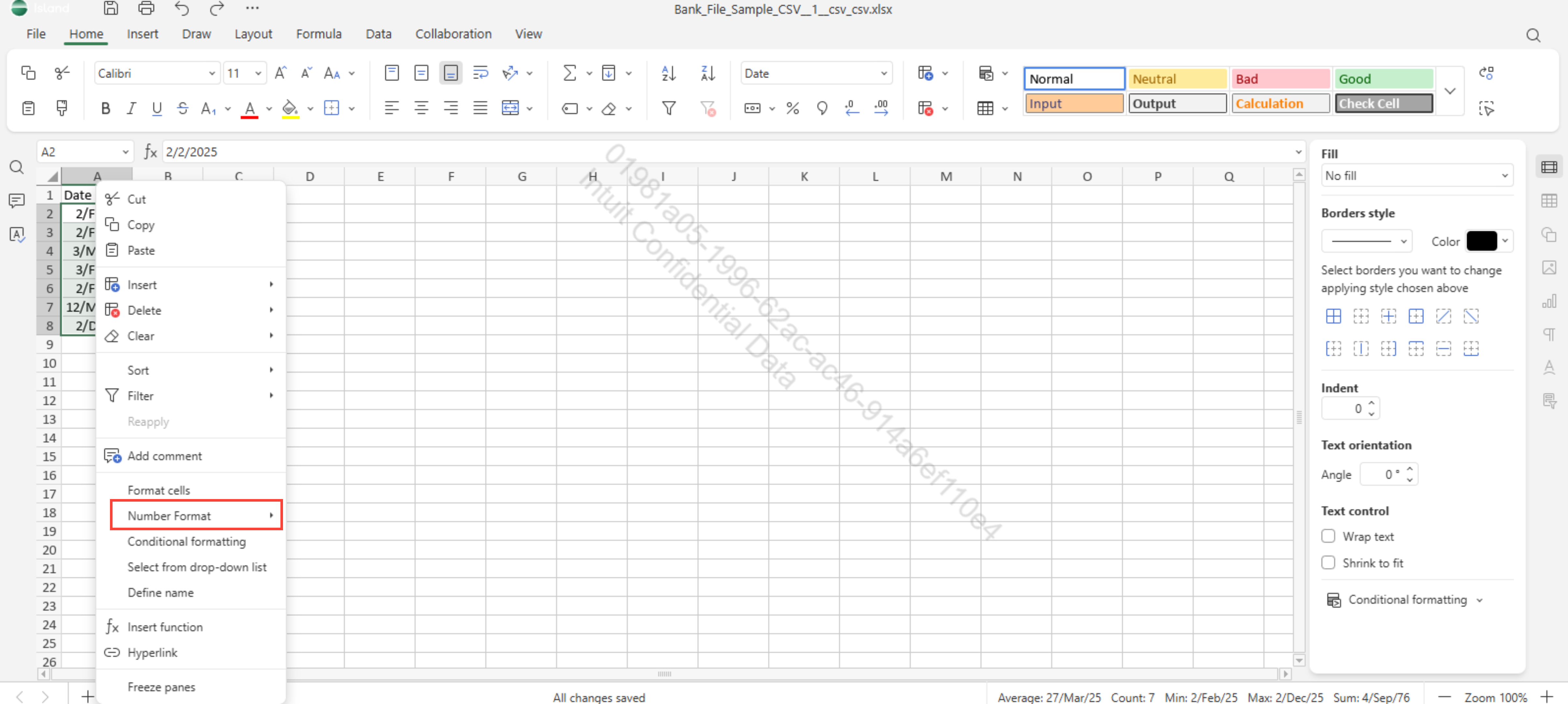Viewport: 1568px width, 704px height.
Task: Switch to the Formula tab
Action: pos(318,34)
